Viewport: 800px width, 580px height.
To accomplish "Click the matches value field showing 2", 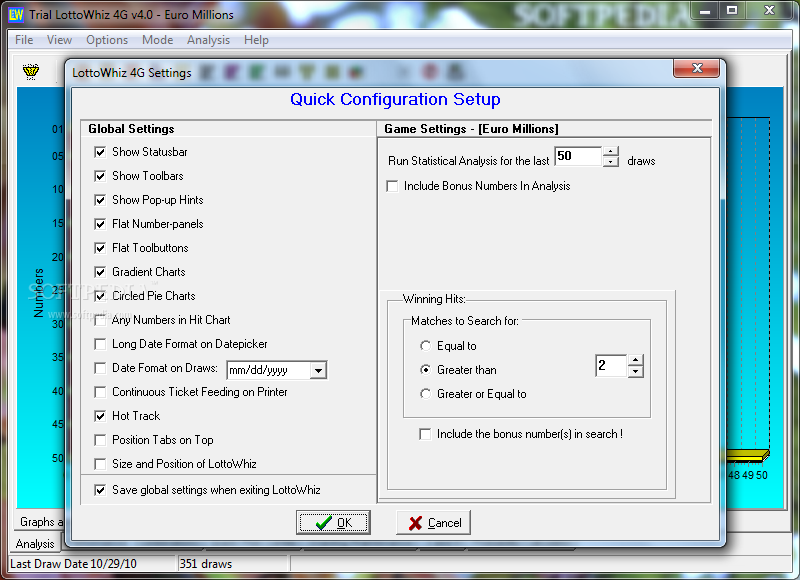I will (x=611, y=366).
